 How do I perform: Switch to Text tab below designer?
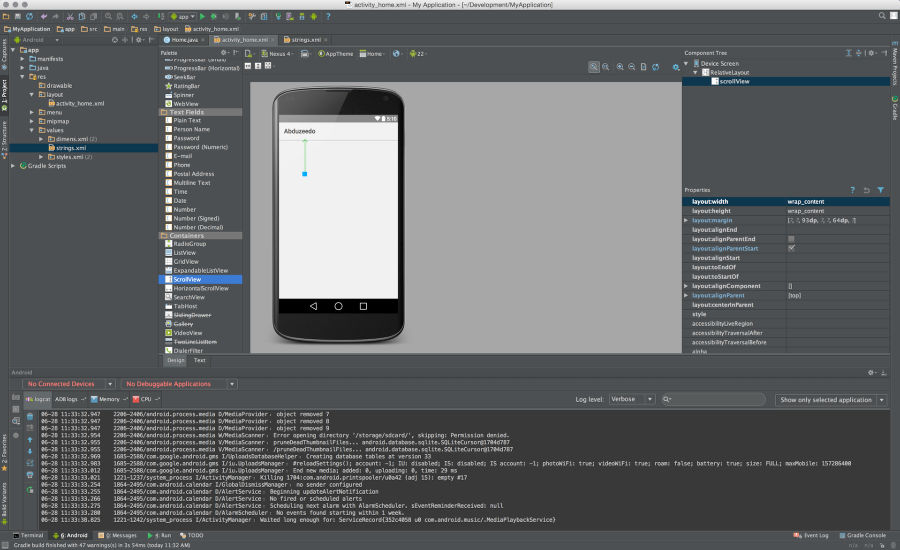(x=199, y=361)
